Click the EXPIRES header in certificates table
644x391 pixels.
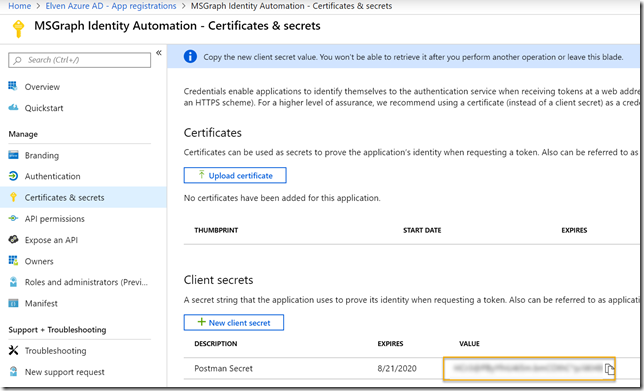pyautogui.click(x=574, y=230)
